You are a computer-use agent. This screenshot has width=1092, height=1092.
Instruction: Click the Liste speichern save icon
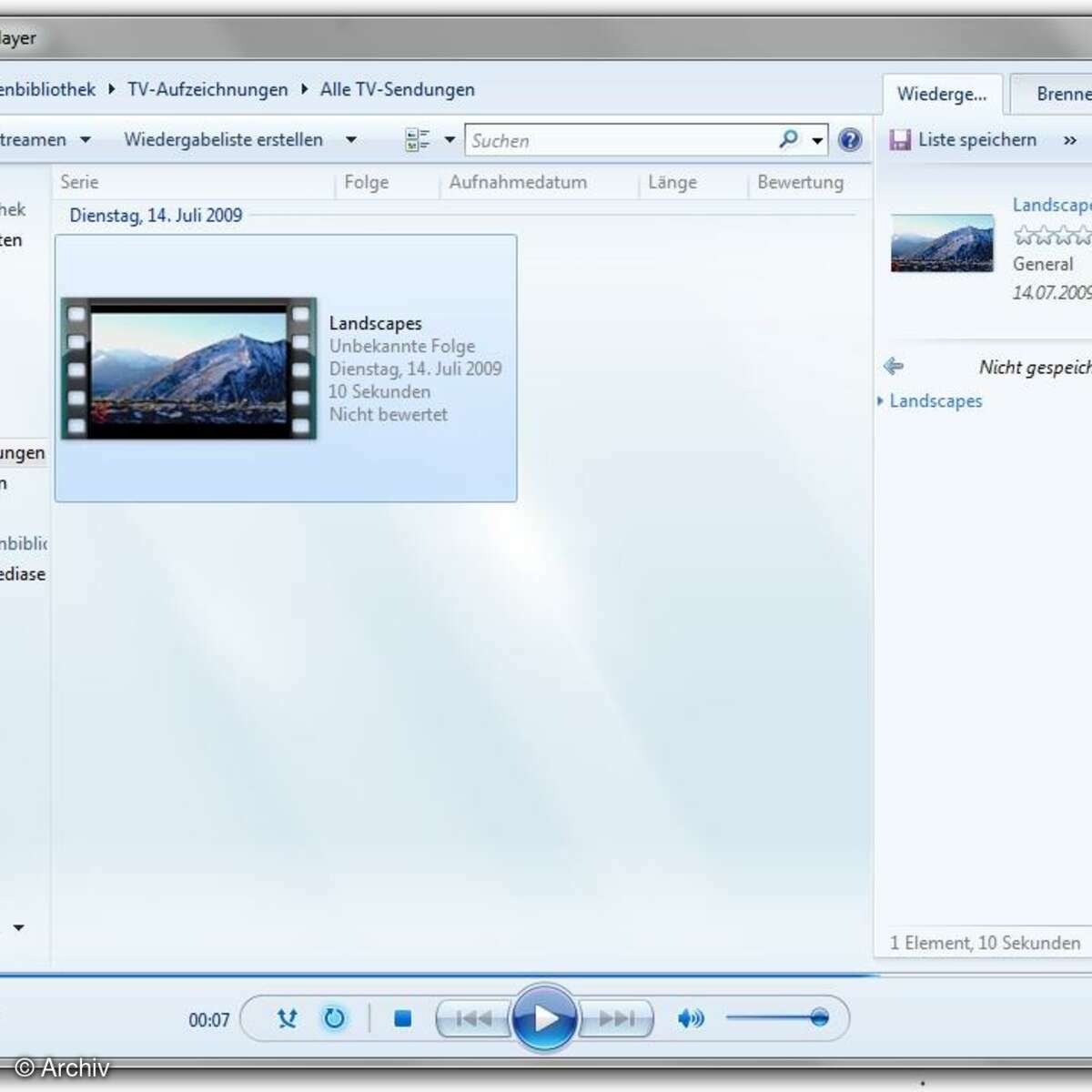pos(901,139)
